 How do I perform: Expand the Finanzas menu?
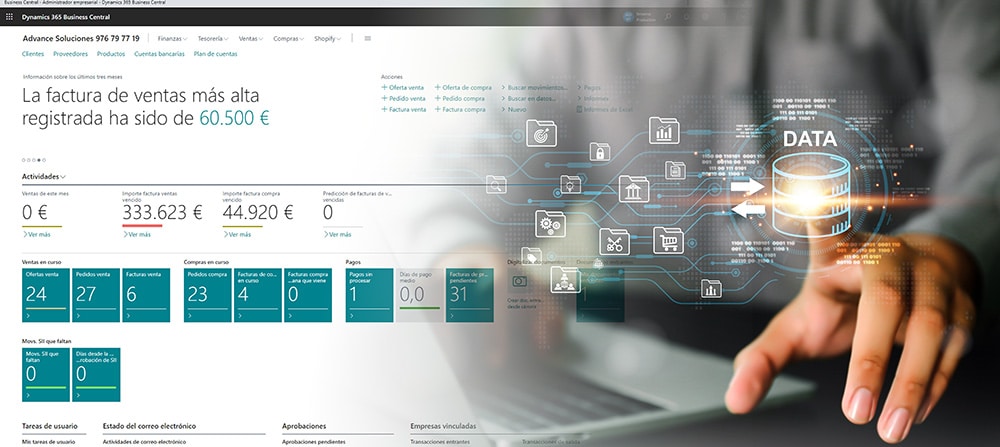click(172, 39)
